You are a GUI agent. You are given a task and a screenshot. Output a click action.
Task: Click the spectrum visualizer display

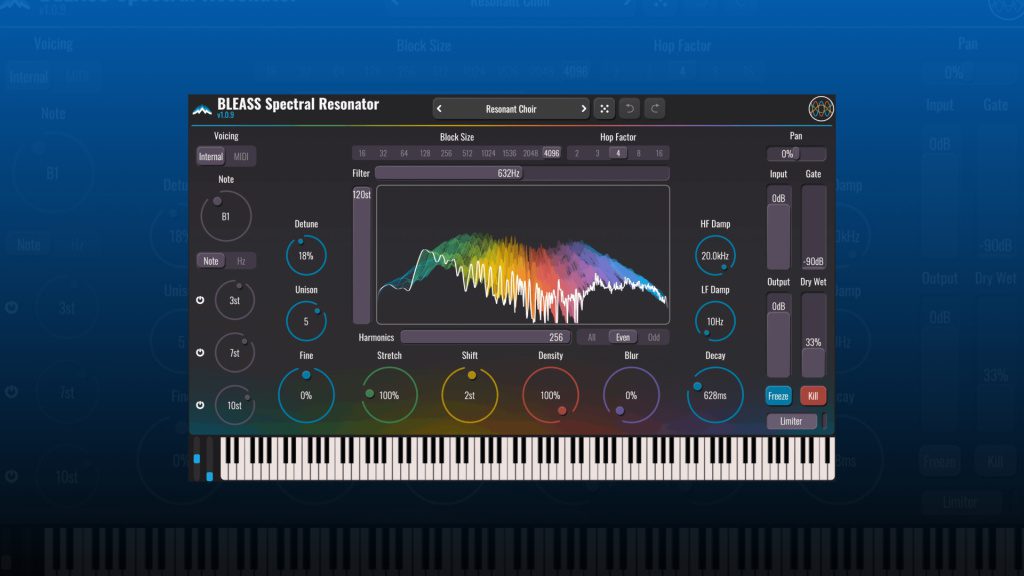(x=522, y=255)
